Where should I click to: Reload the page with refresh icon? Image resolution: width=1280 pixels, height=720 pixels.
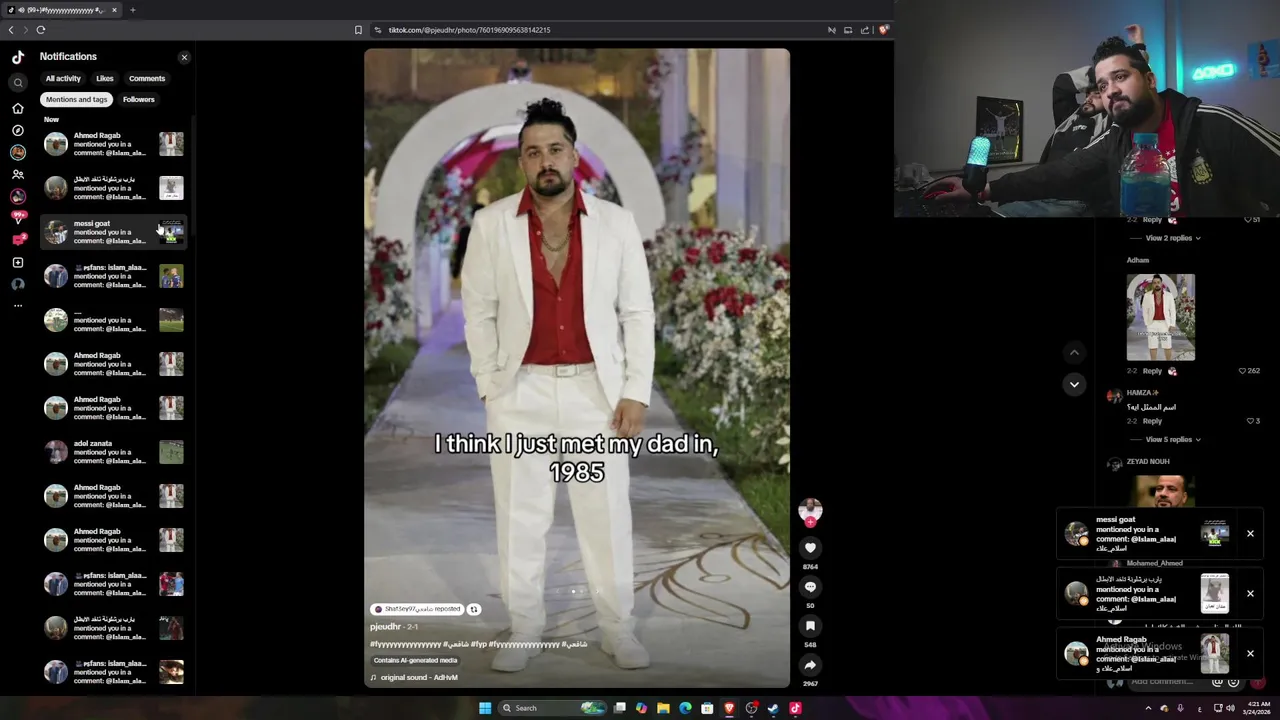coord(40,30)
